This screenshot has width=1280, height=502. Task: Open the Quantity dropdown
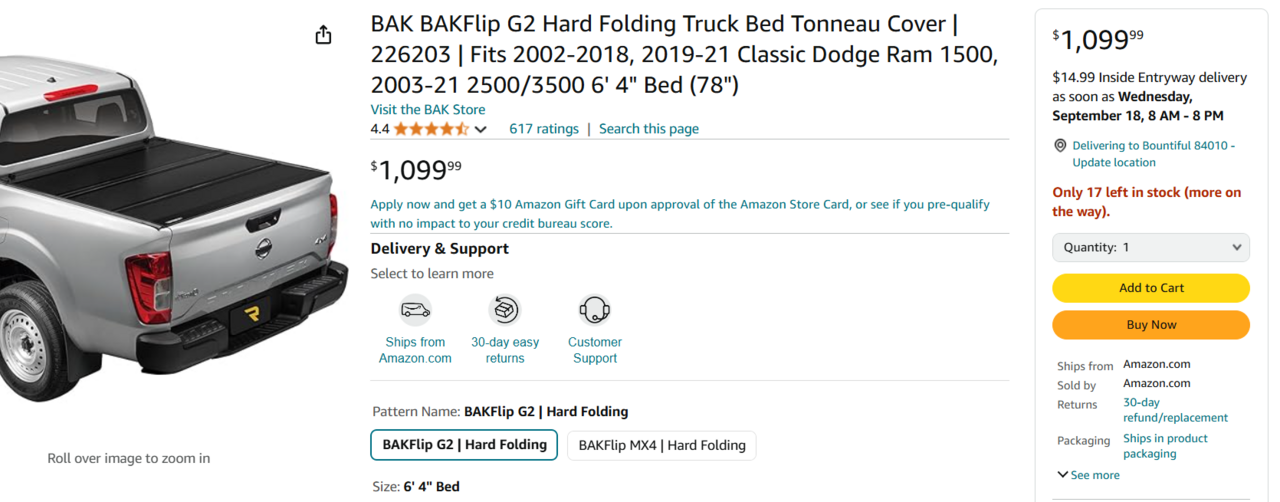1150,247
